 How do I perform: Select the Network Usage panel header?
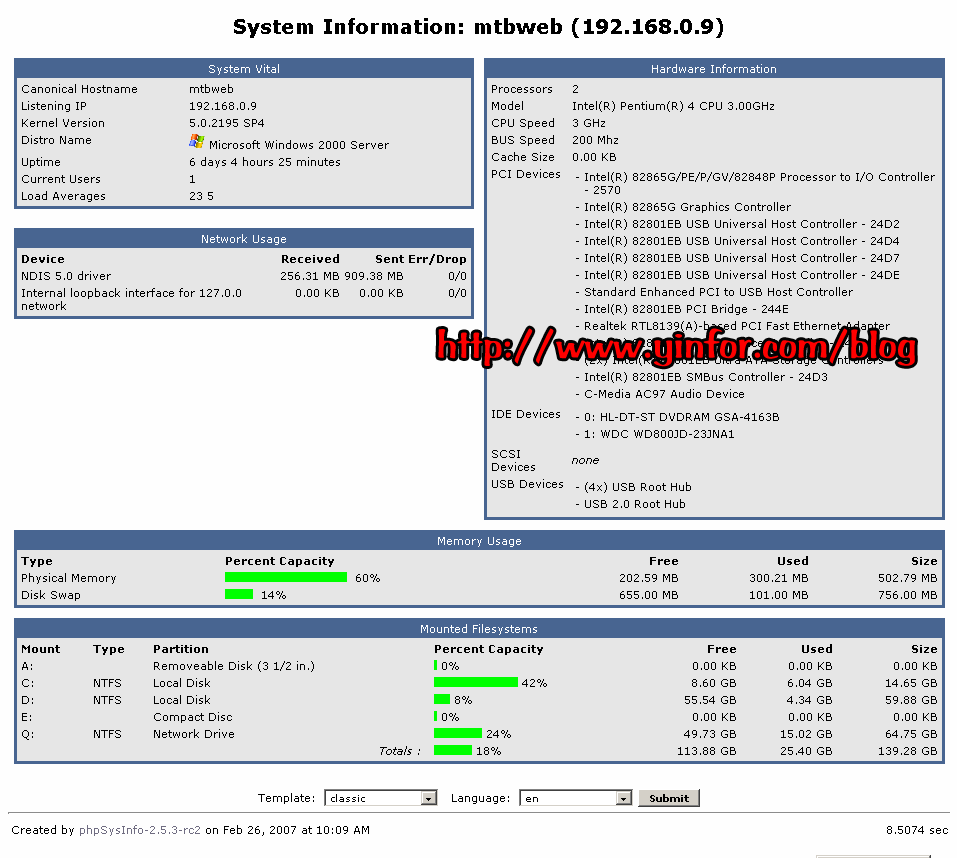[x=244, y=239]
